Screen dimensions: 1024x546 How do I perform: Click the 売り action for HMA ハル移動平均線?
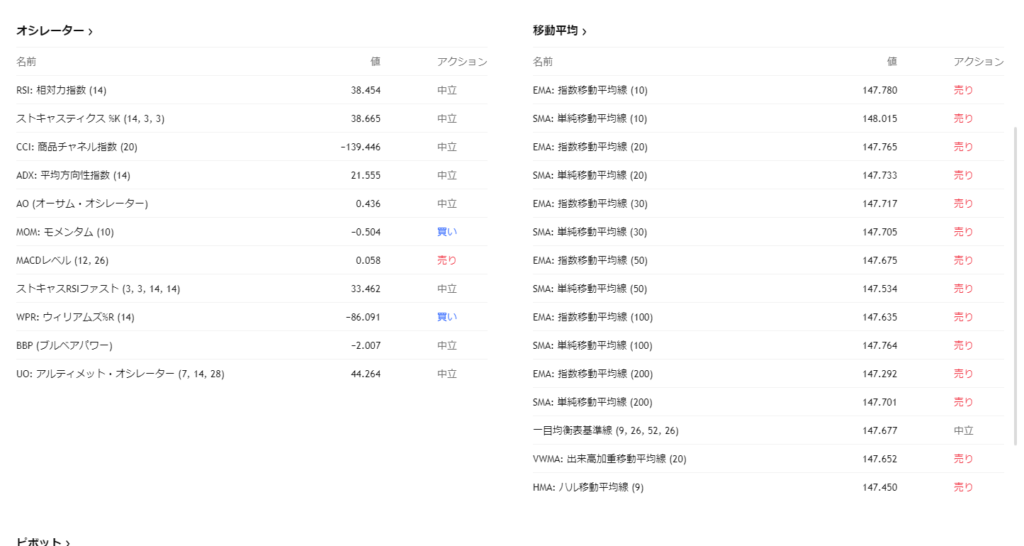[963, 487]
